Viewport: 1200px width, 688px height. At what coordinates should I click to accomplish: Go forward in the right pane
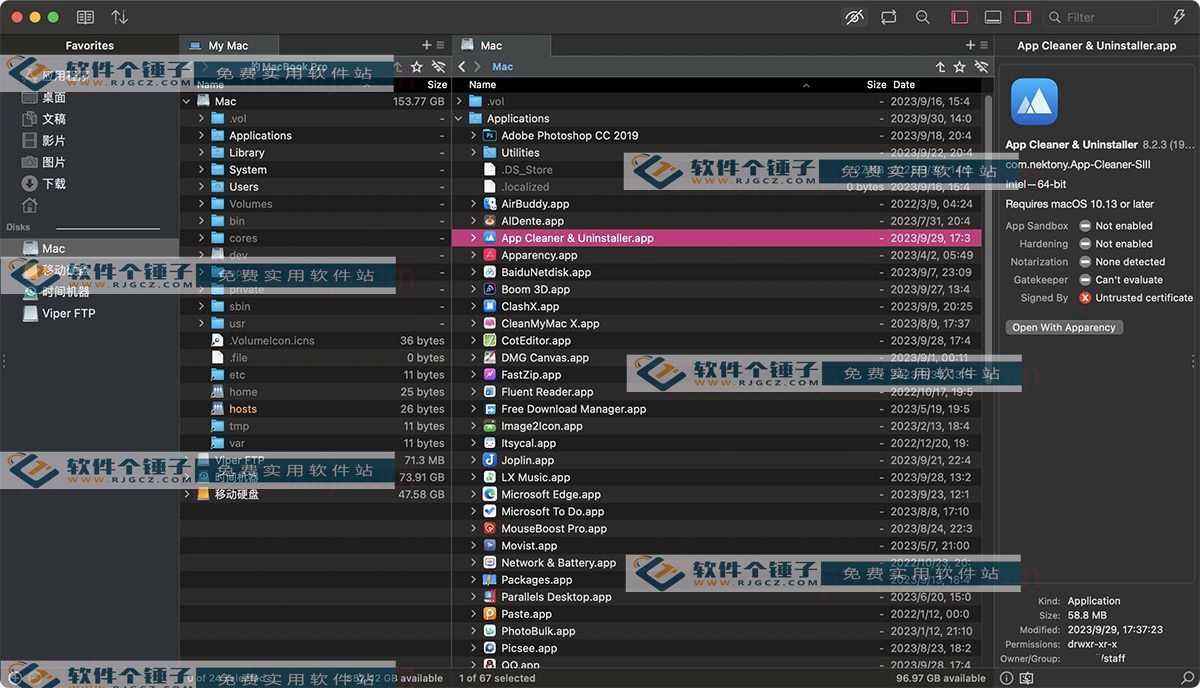coord(478,67)
